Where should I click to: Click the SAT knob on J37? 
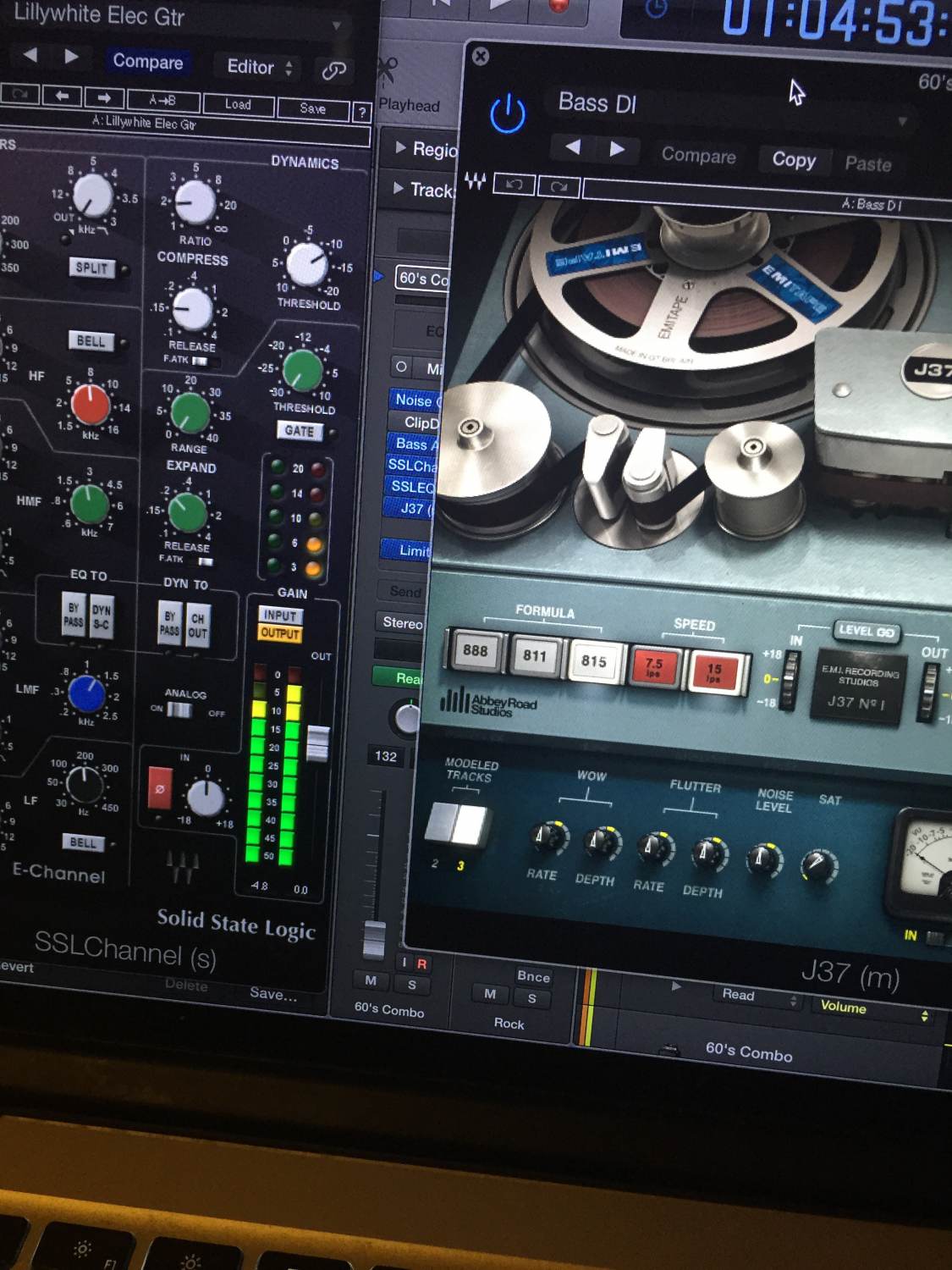[x=817, y=864]
